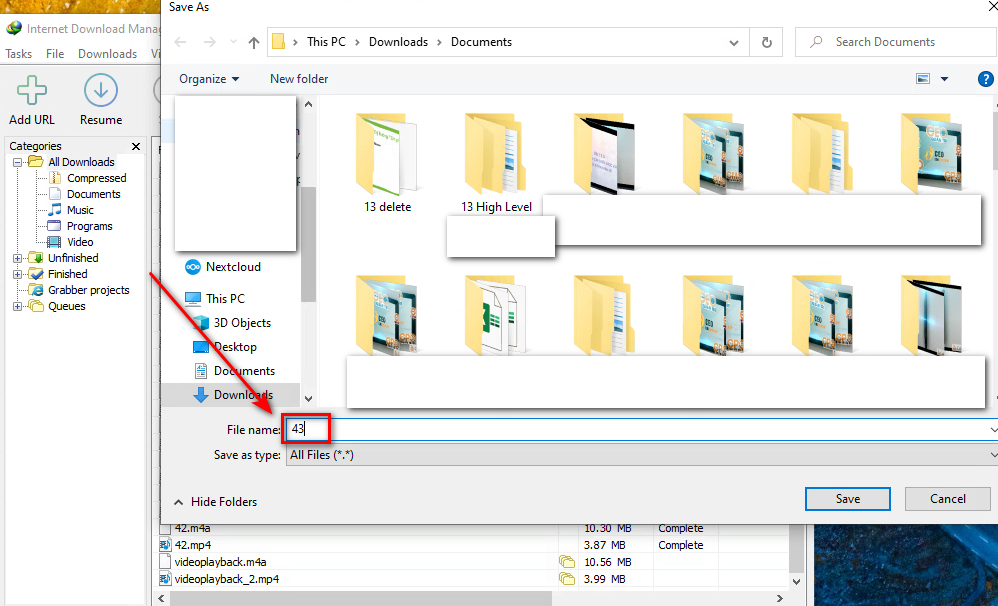The height and width of the screenshot is (606, 998).
Task: Click the 3.99 MB size cell
Action: (605, 579)
